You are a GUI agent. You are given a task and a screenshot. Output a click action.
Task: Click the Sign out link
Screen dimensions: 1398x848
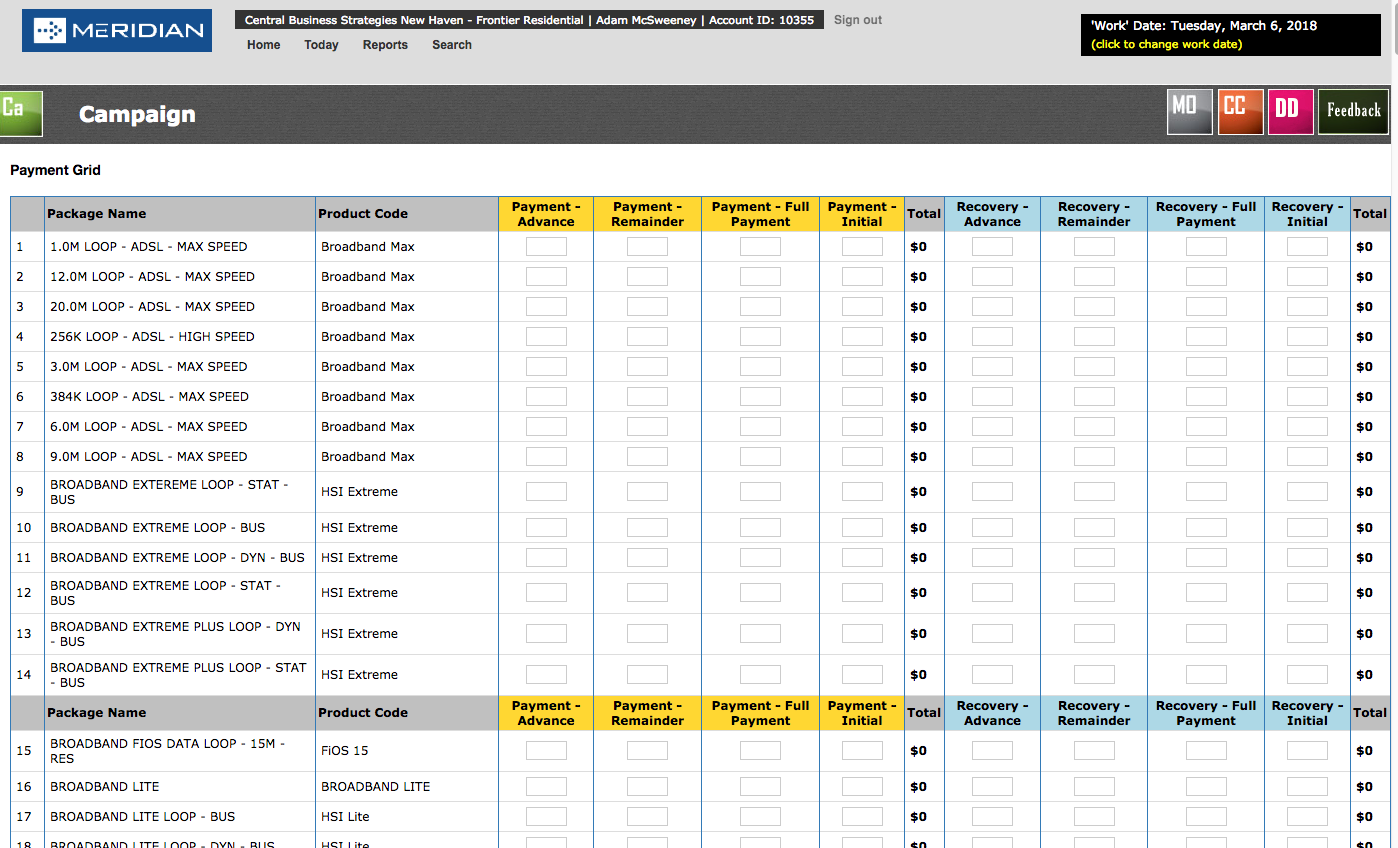click(x=858, y=20)
